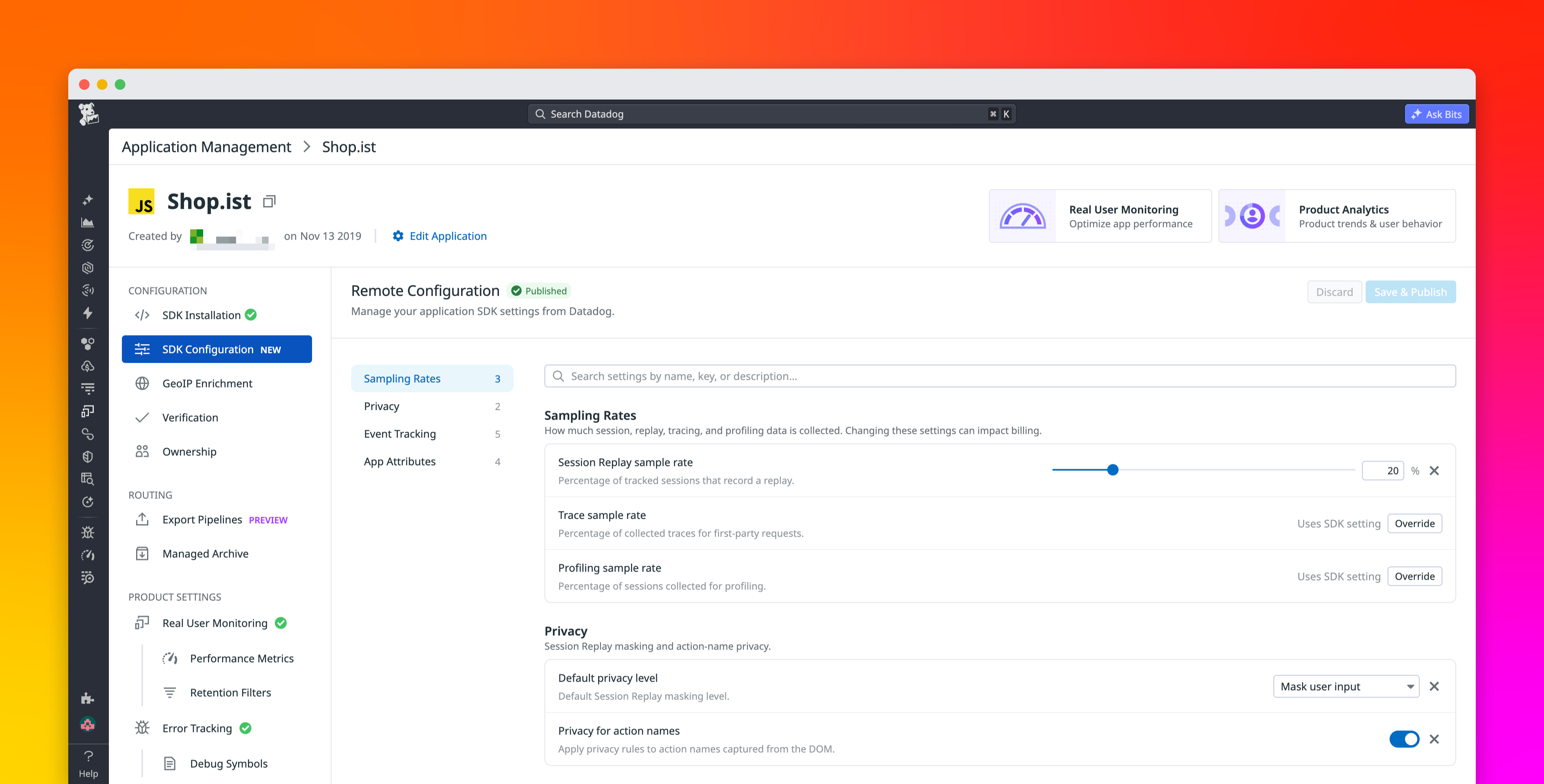Image resolution: width=1544 pixels, height=784 pixels.
Task: Click the Session Replay sample rate slider handle
Action: pyautogui.click(x=1112, y=470)
